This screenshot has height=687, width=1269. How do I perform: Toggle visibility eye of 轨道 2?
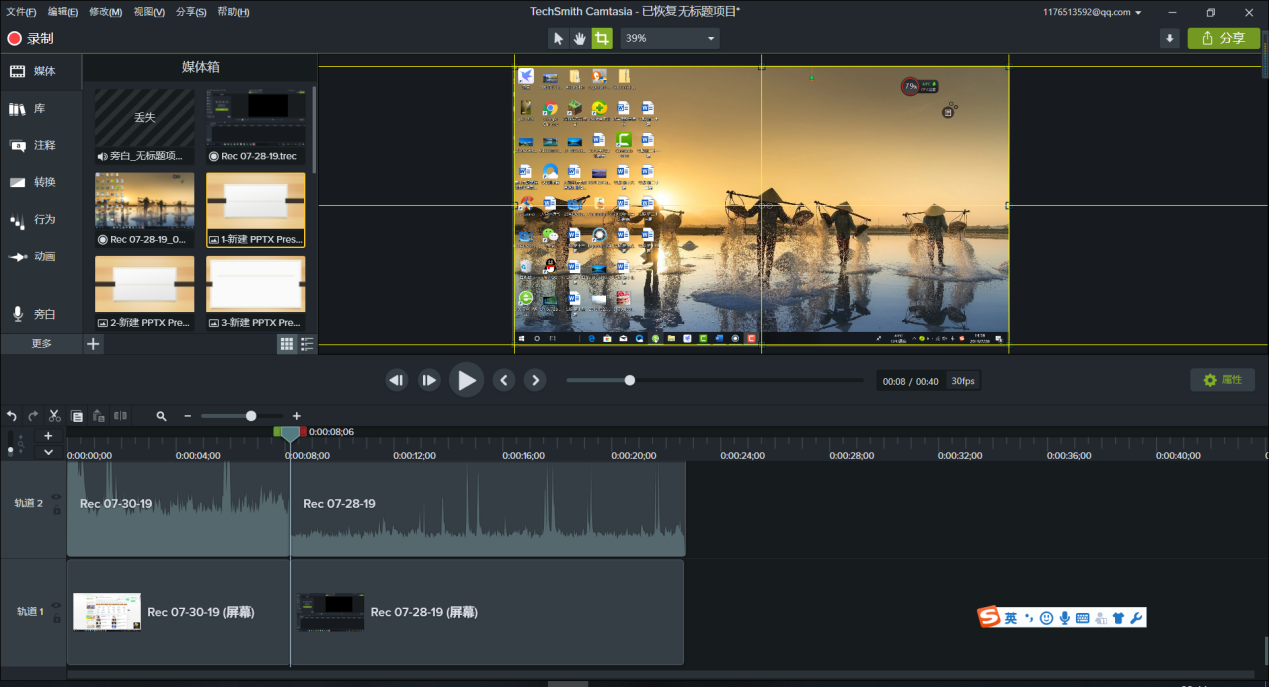56,497
